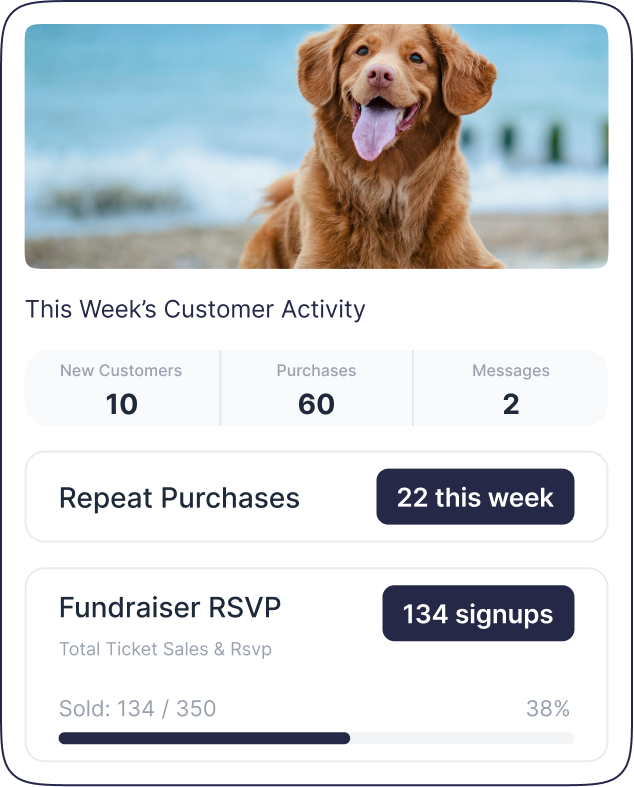The height and width of the screenshot is (787, 634).
Task: Click the "134 signups" badge
Action: 478,613
